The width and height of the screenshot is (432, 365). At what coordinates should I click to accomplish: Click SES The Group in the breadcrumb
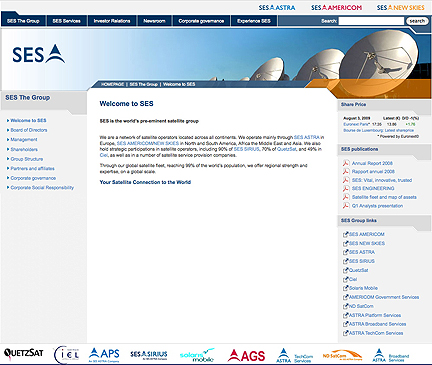tap(144, 84)
